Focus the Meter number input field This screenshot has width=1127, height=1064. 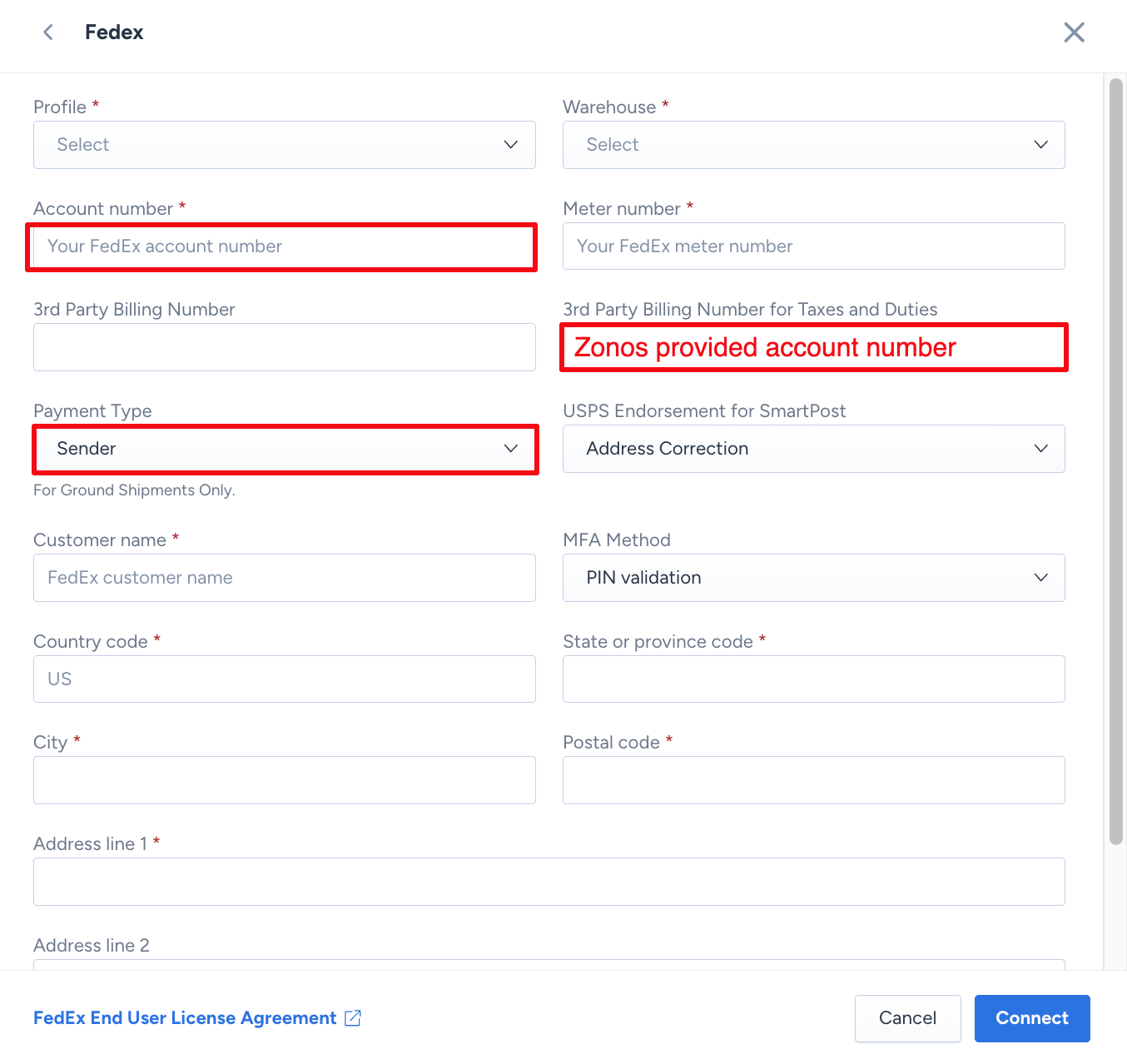(813, 246)
